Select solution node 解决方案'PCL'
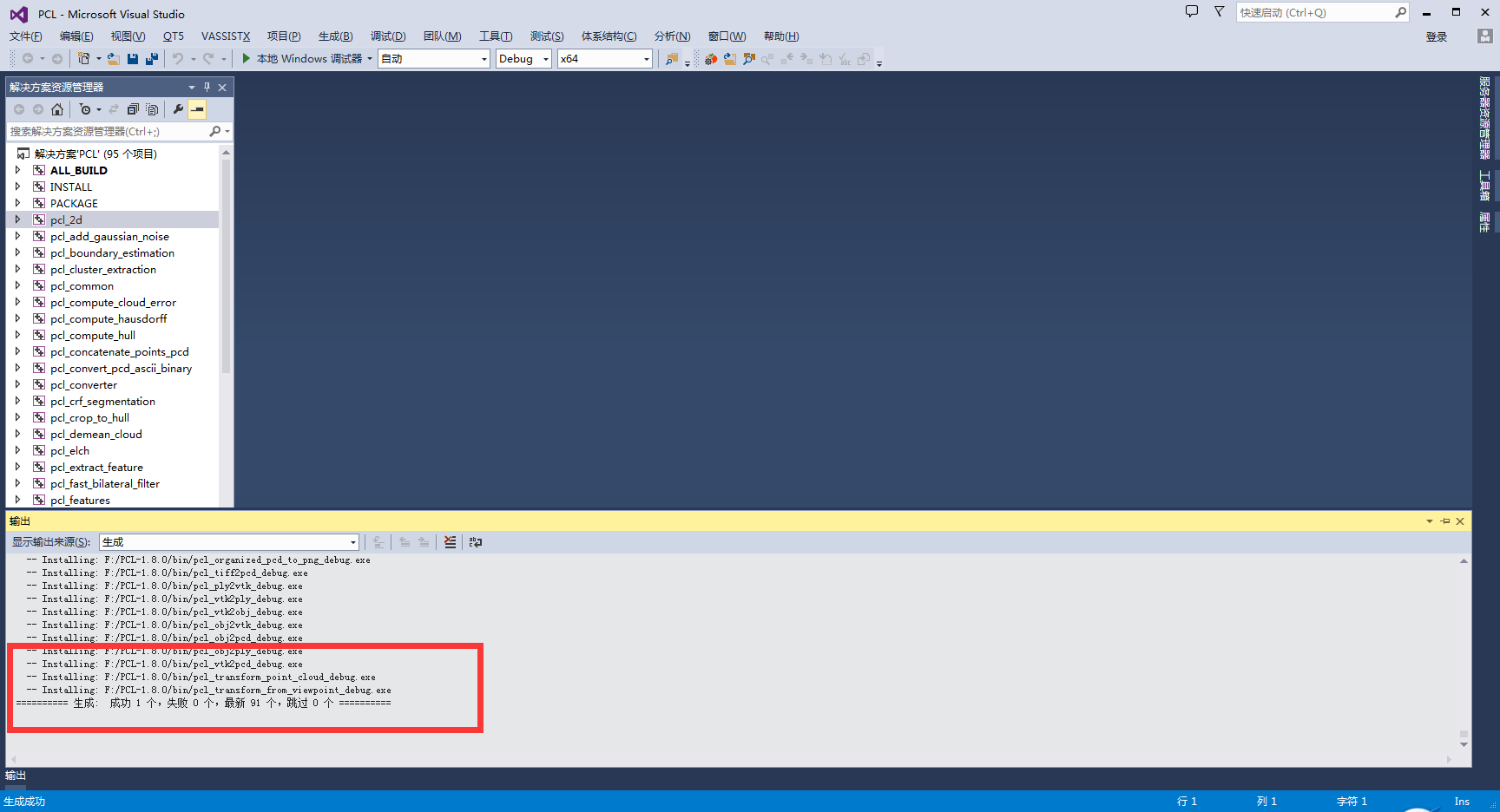This screenshot has height=812, width=1500. (x=95, y=154)
